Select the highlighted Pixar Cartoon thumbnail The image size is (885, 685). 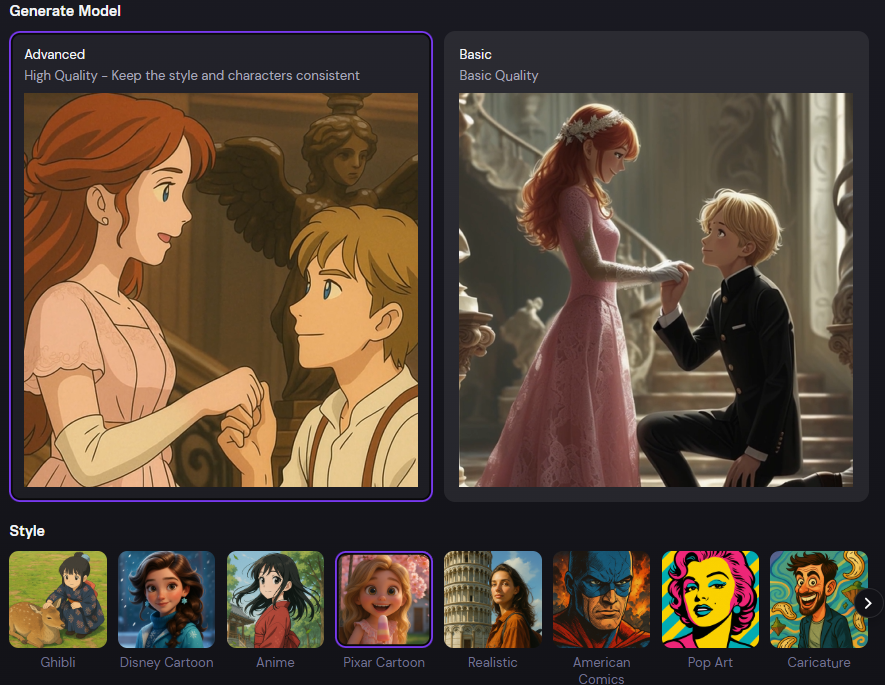384,599
